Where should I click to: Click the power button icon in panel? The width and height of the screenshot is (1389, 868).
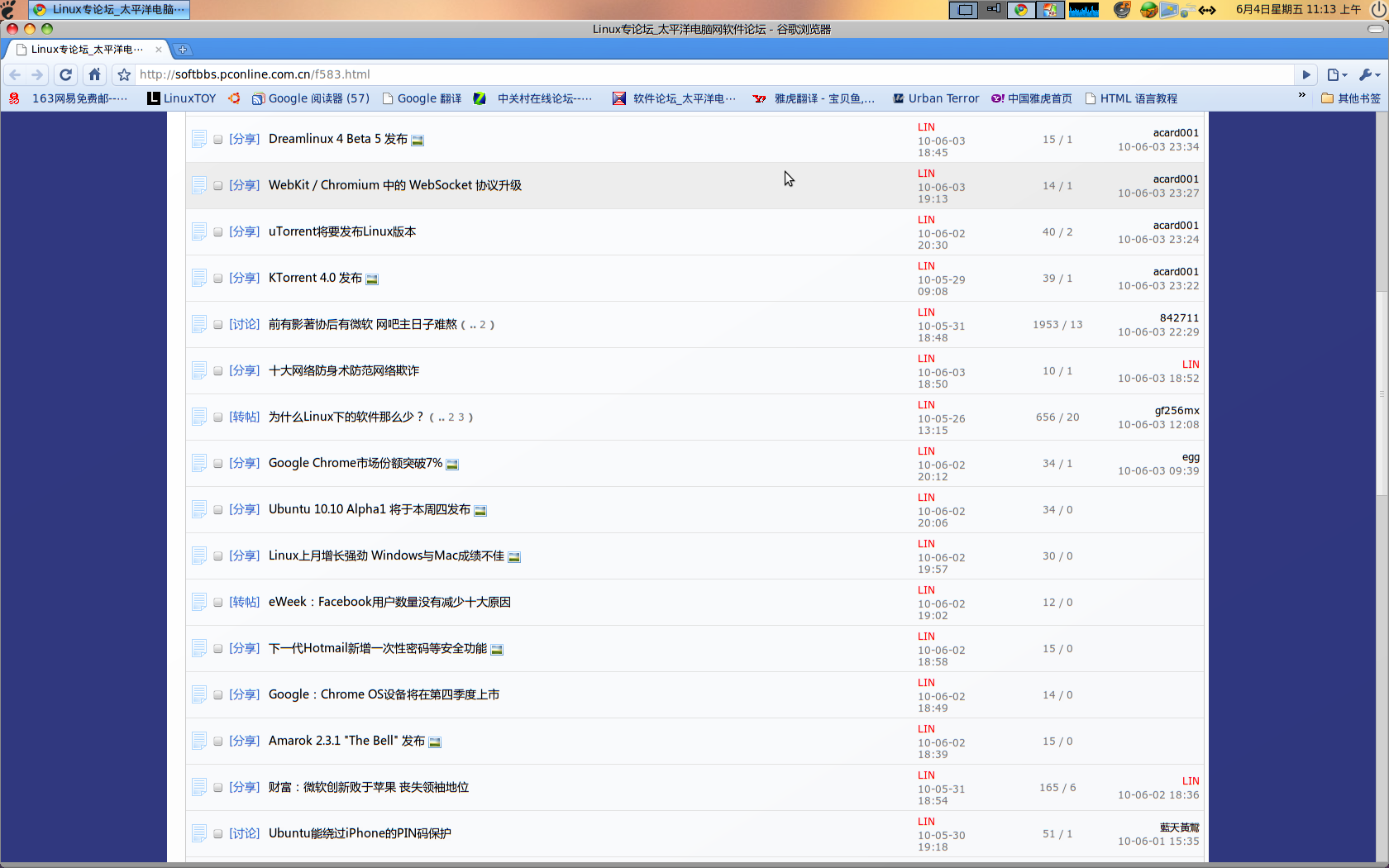1377,10
